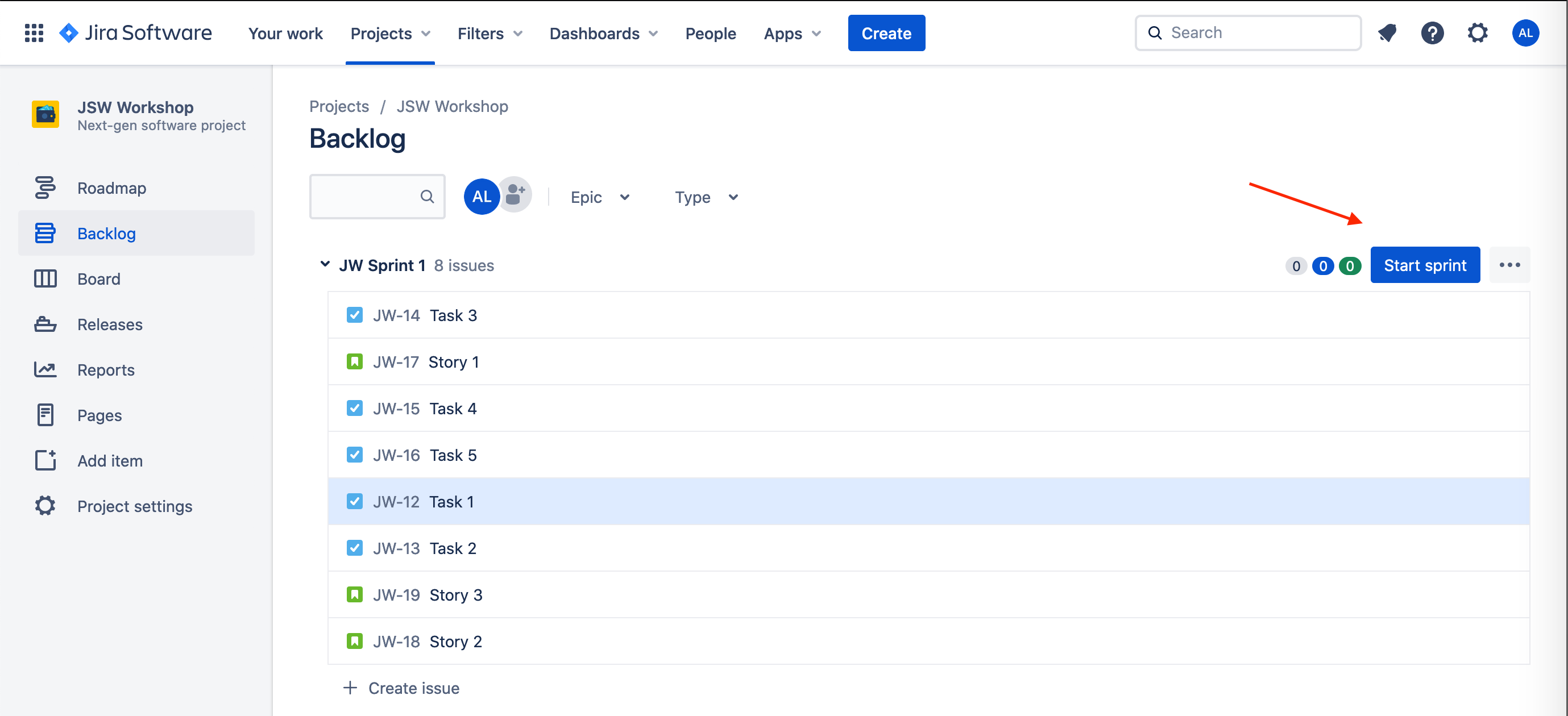Screen dimensions: 1568x716
Task: Click the JW-17 Story 1 type icon
Action: pyautogui.click(x=354, y=361)
